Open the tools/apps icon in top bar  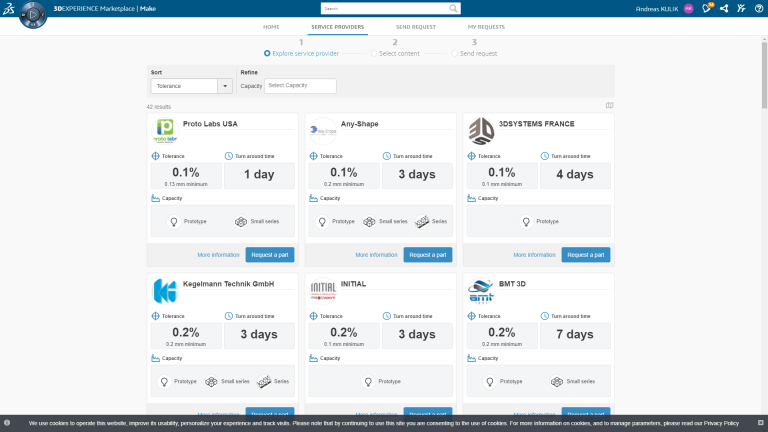[x=742, y=8]
